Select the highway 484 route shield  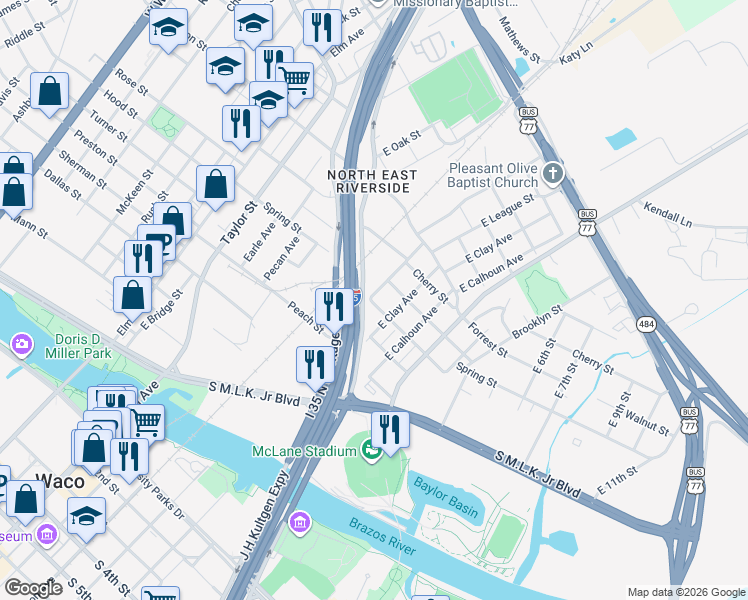pyautogui.click(x=646, y=325)
